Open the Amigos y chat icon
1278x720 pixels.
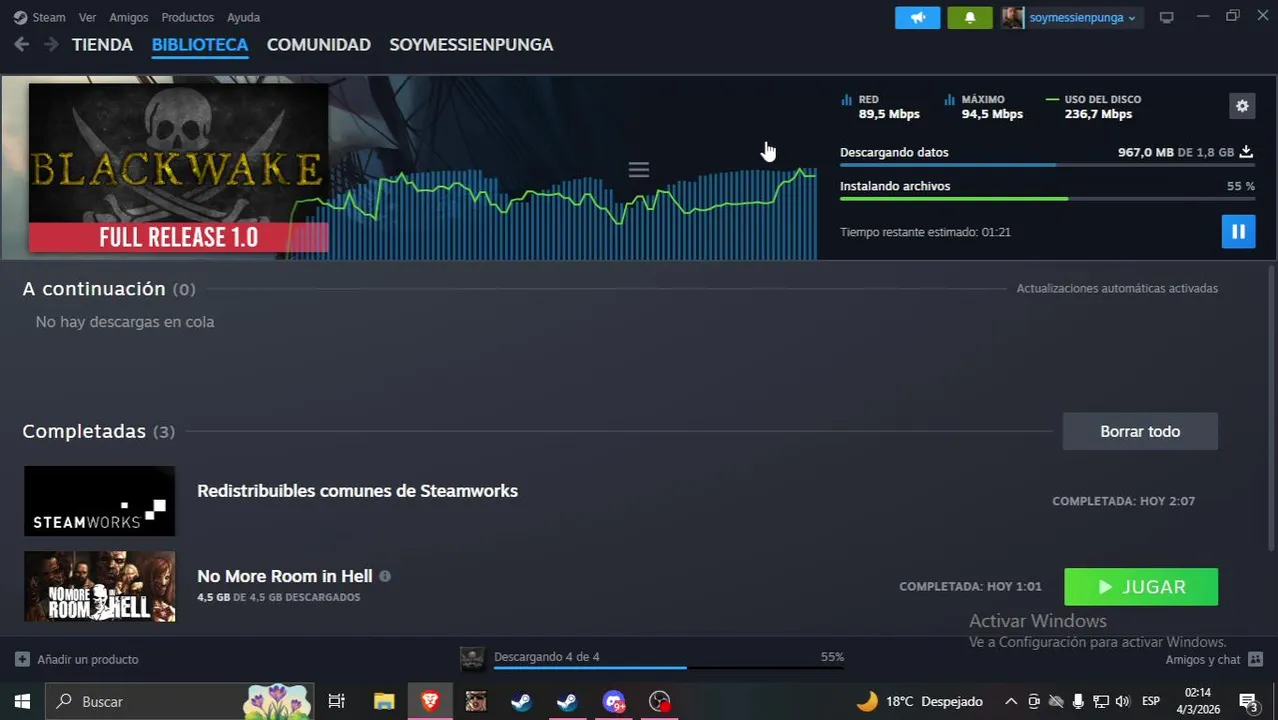pos(1256,659)
